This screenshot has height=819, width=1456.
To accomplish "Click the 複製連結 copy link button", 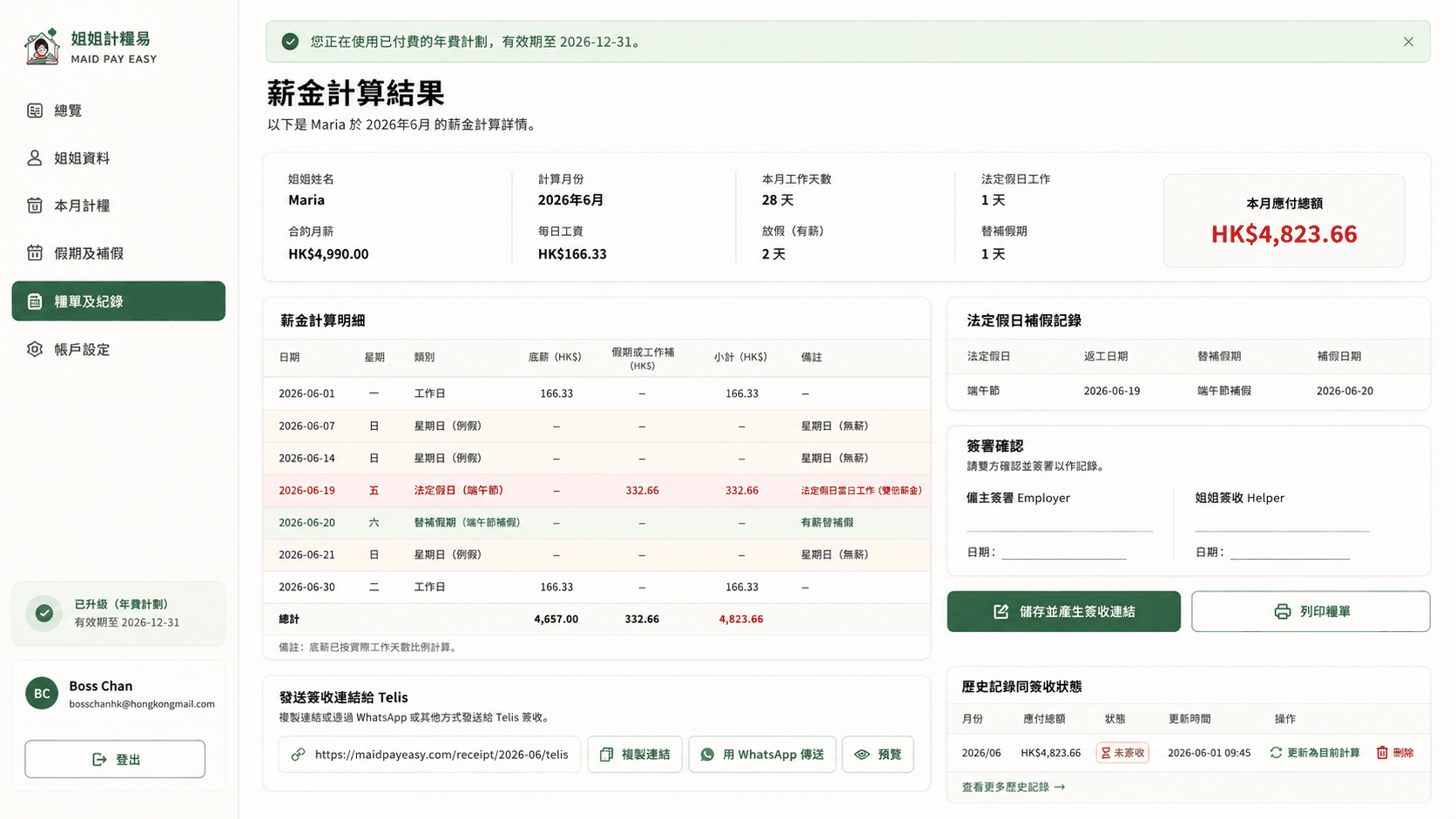I will click(635, 755).
